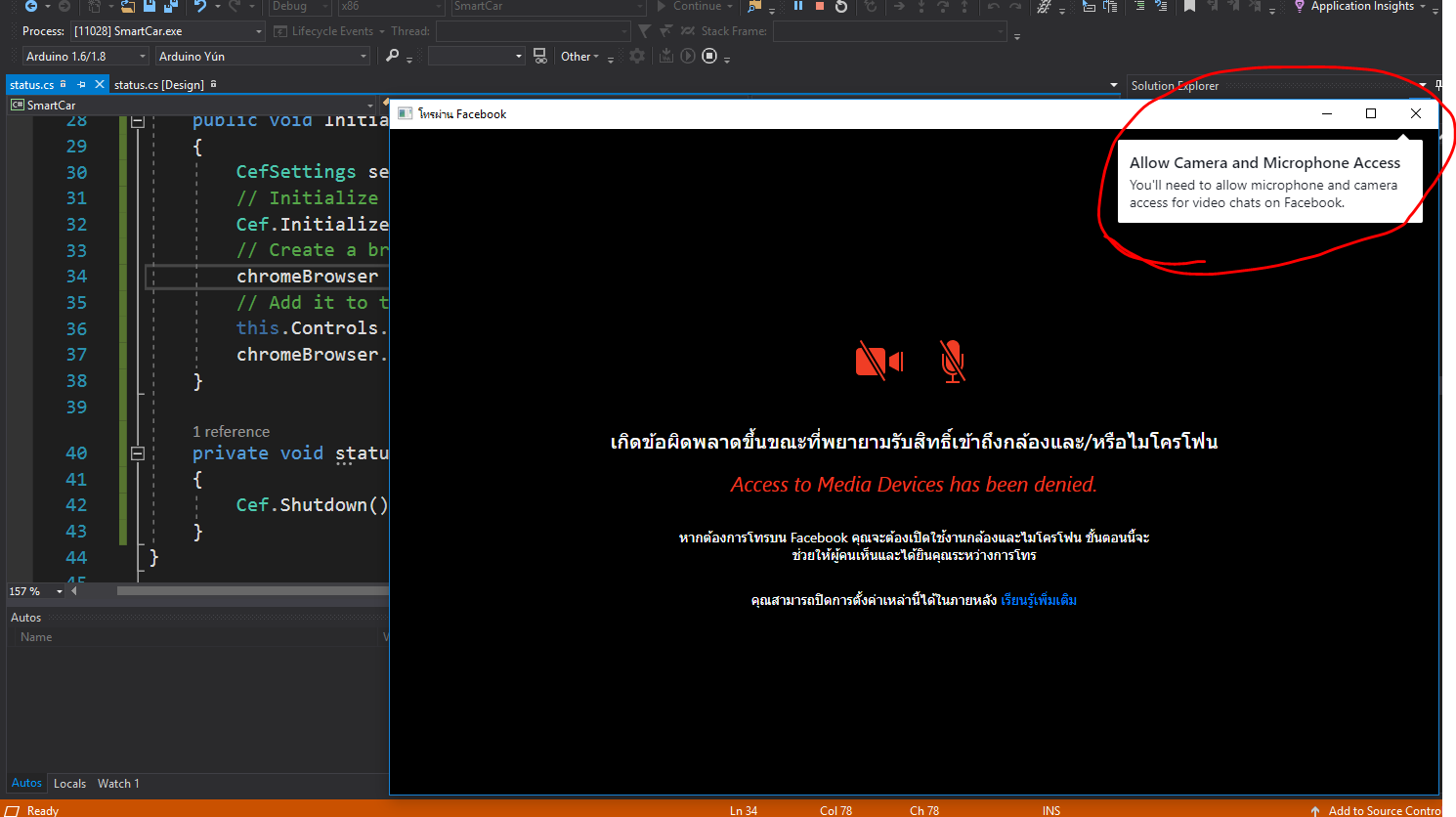Click 'Col 78' in the status bar
Image resolution: width=1456 pixels, height=817 pixels.
pos(835,810)
